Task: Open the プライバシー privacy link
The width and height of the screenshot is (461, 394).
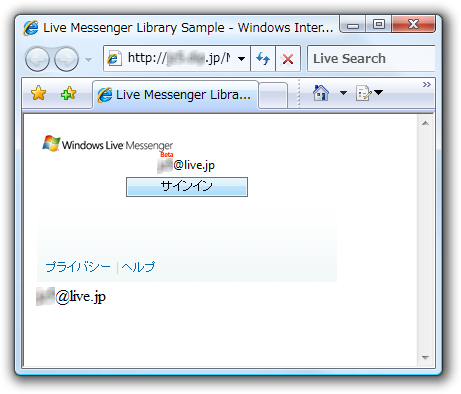Action: tap(78, 267)
